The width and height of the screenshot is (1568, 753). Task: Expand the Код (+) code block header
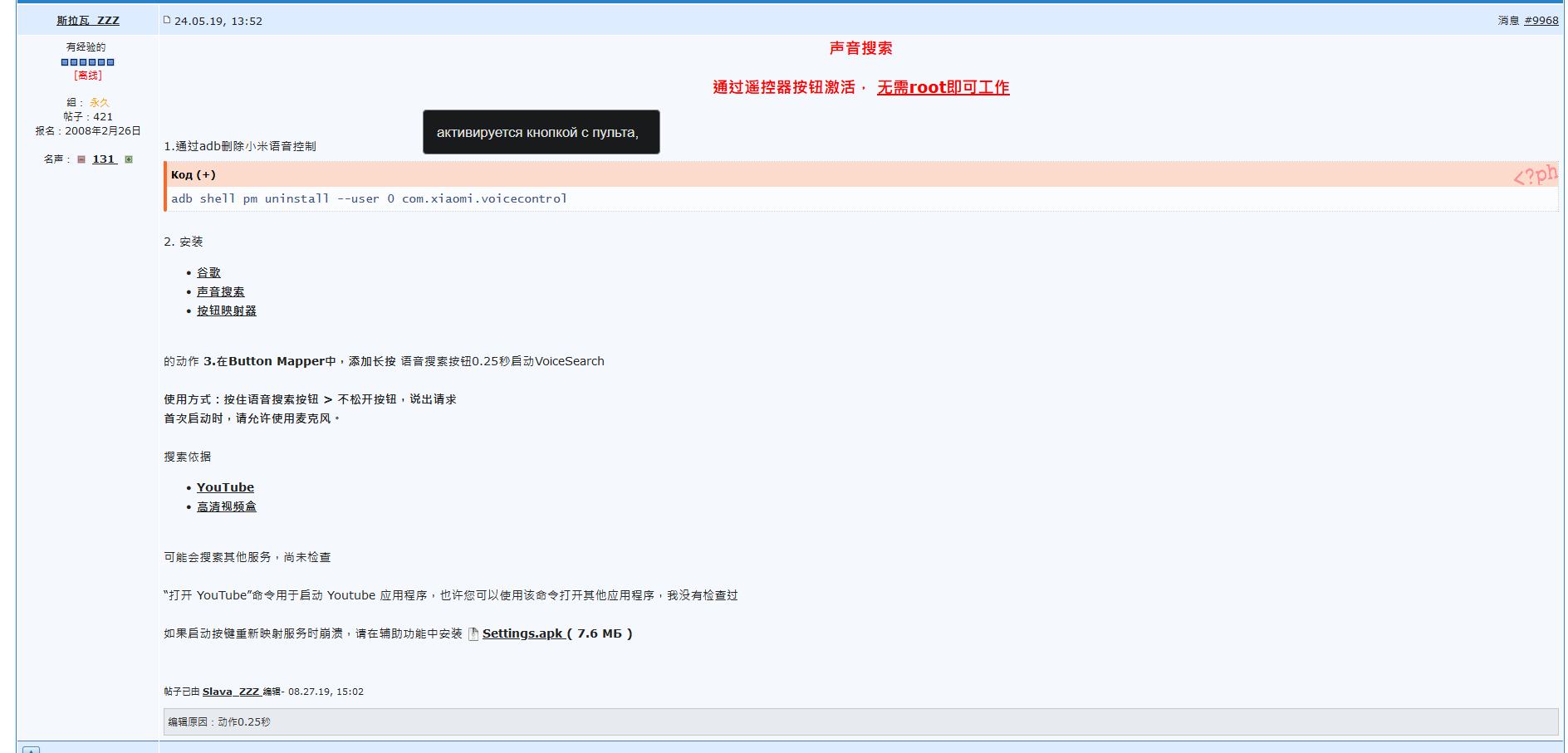194,175
